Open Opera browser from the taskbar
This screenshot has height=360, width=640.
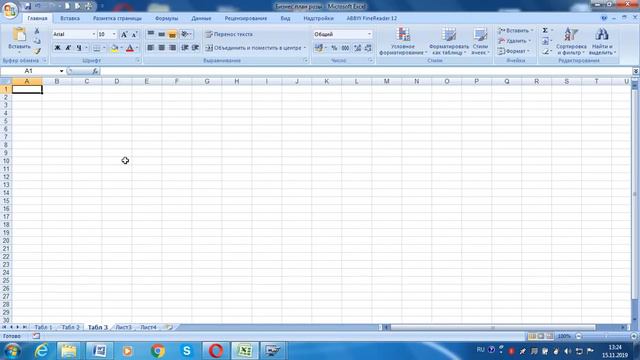click(216, 351)
